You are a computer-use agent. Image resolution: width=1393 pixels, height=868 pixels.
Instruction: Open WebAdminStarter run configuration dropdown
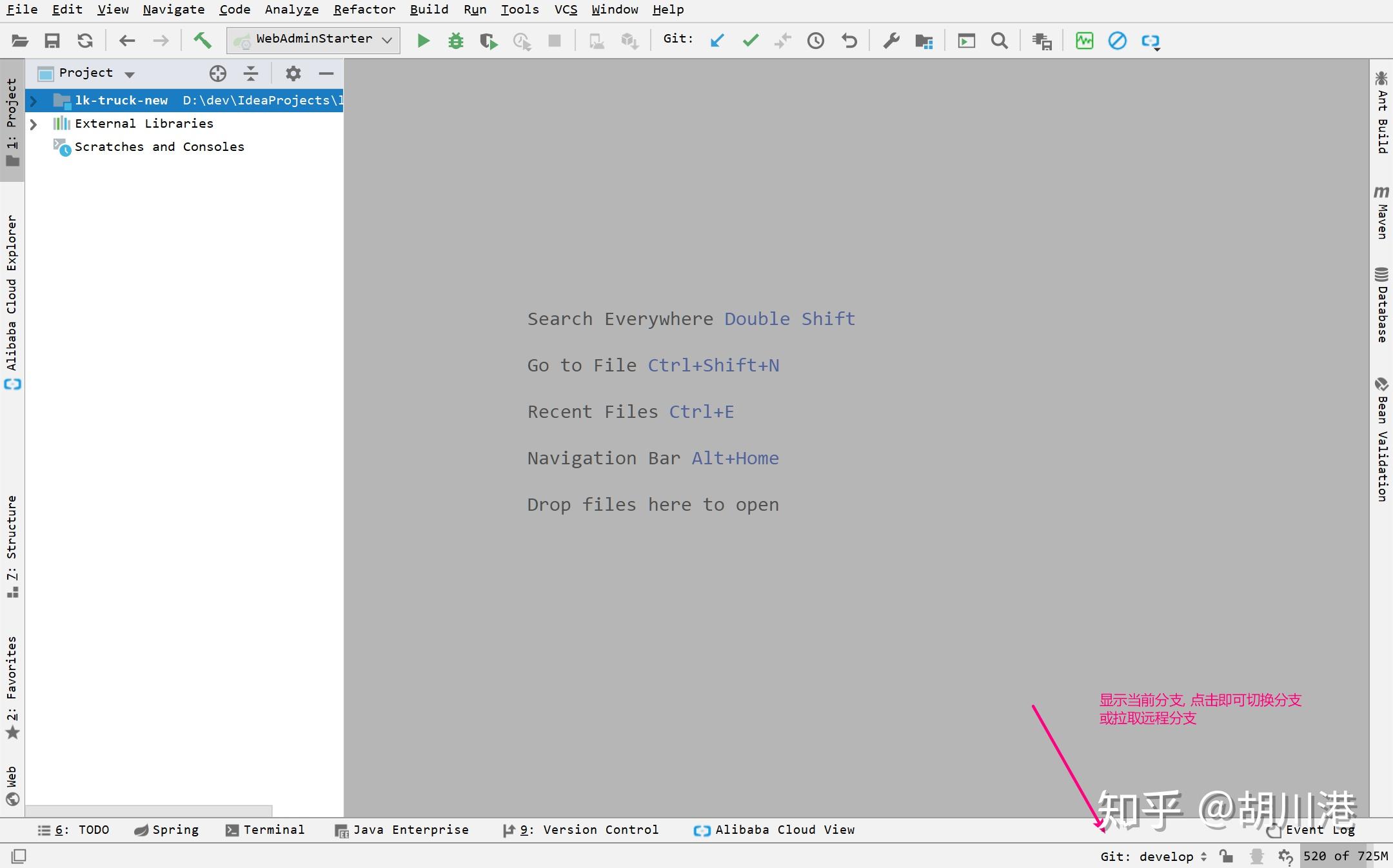click(x=313, y=40)
